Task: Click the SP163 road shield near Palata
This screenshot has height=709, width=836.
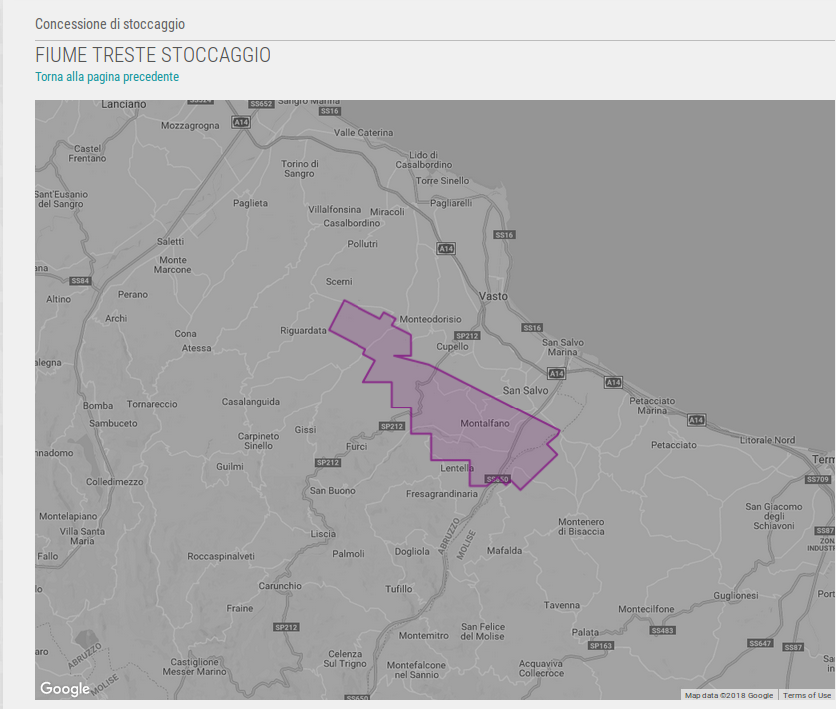Action: pyautogui.click(x=600, y=646)
